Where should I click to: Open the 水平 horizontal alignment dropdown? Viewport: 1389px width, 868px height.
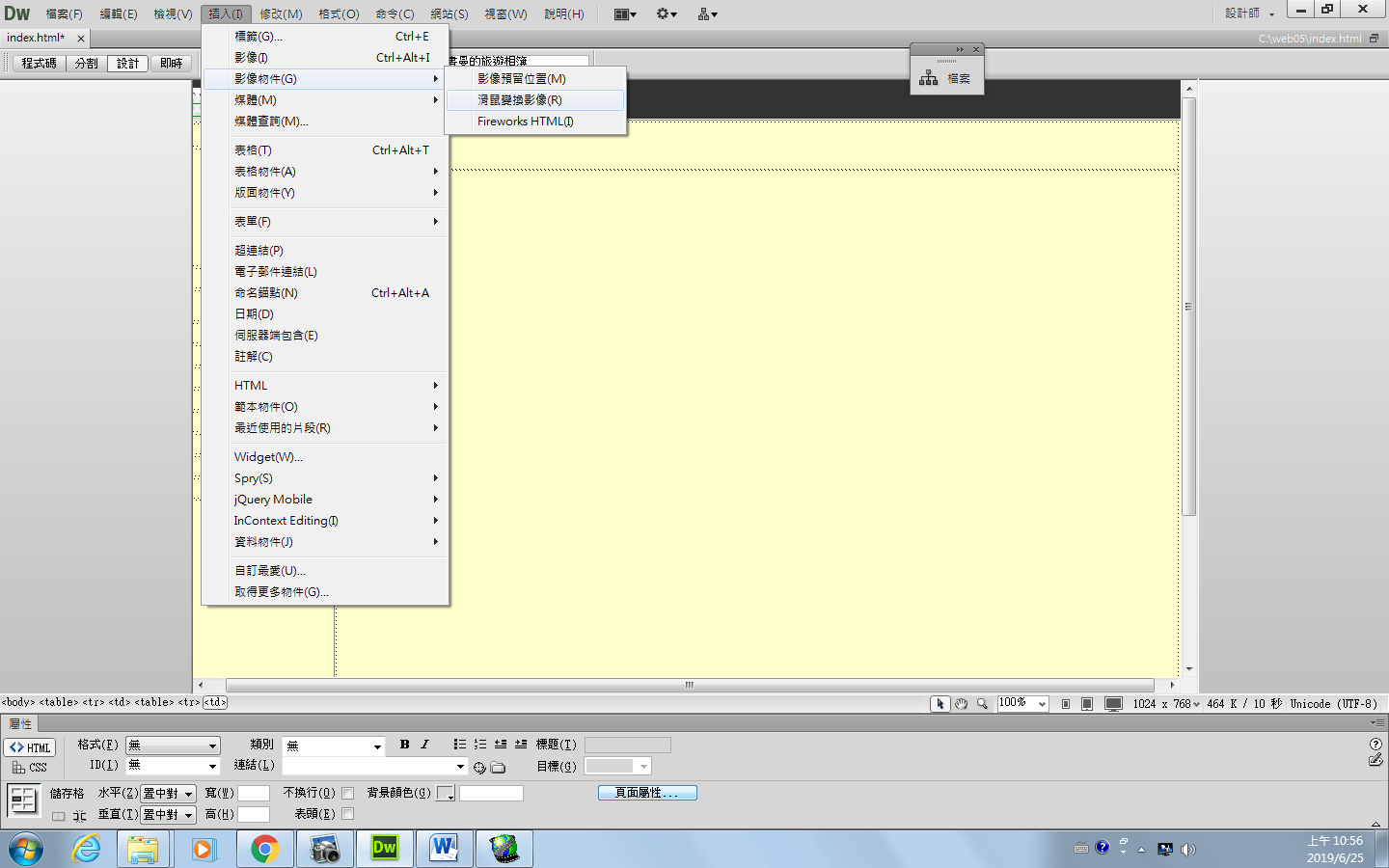click(169, 794)
